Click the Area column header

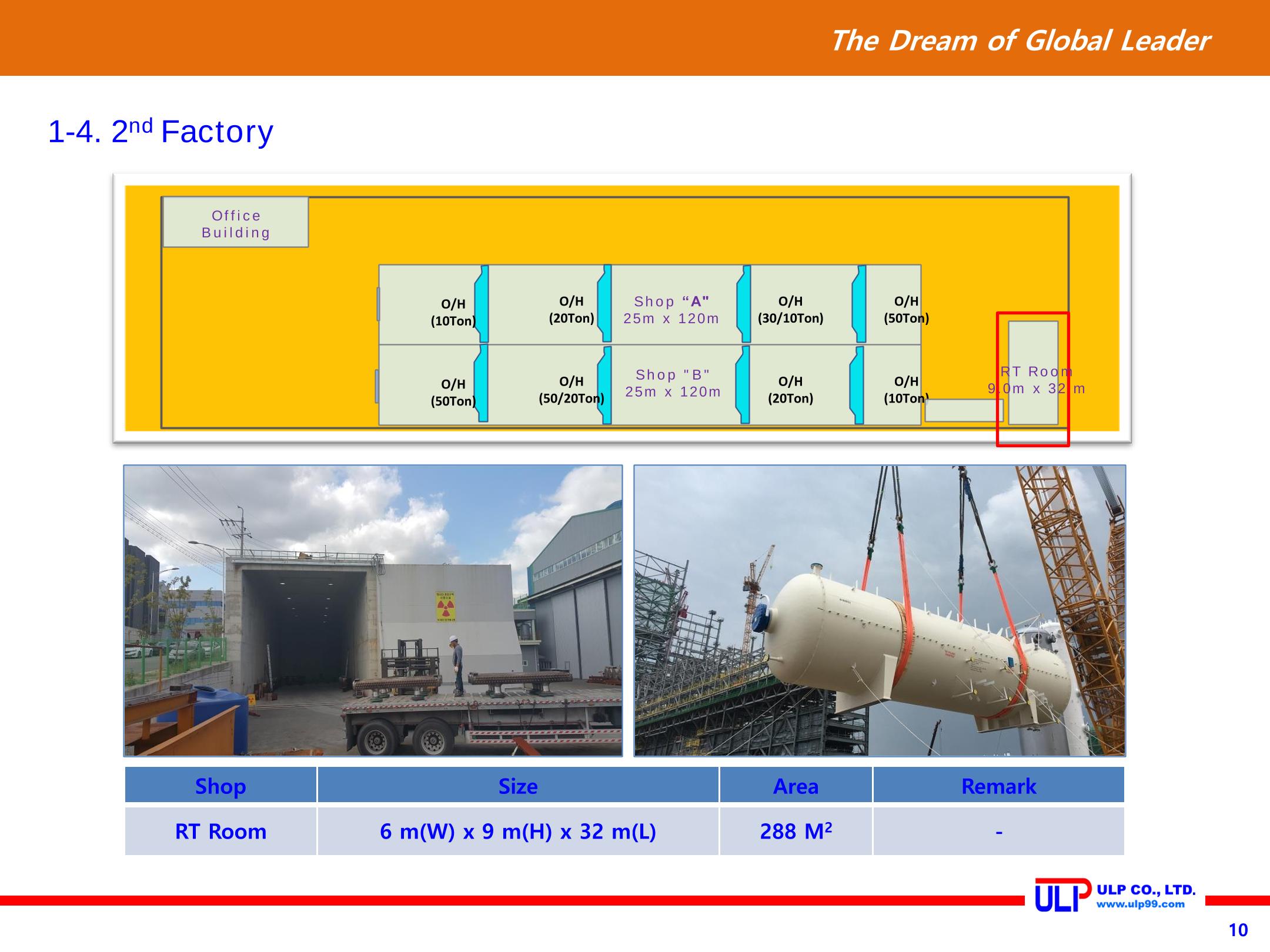point(796,785)
